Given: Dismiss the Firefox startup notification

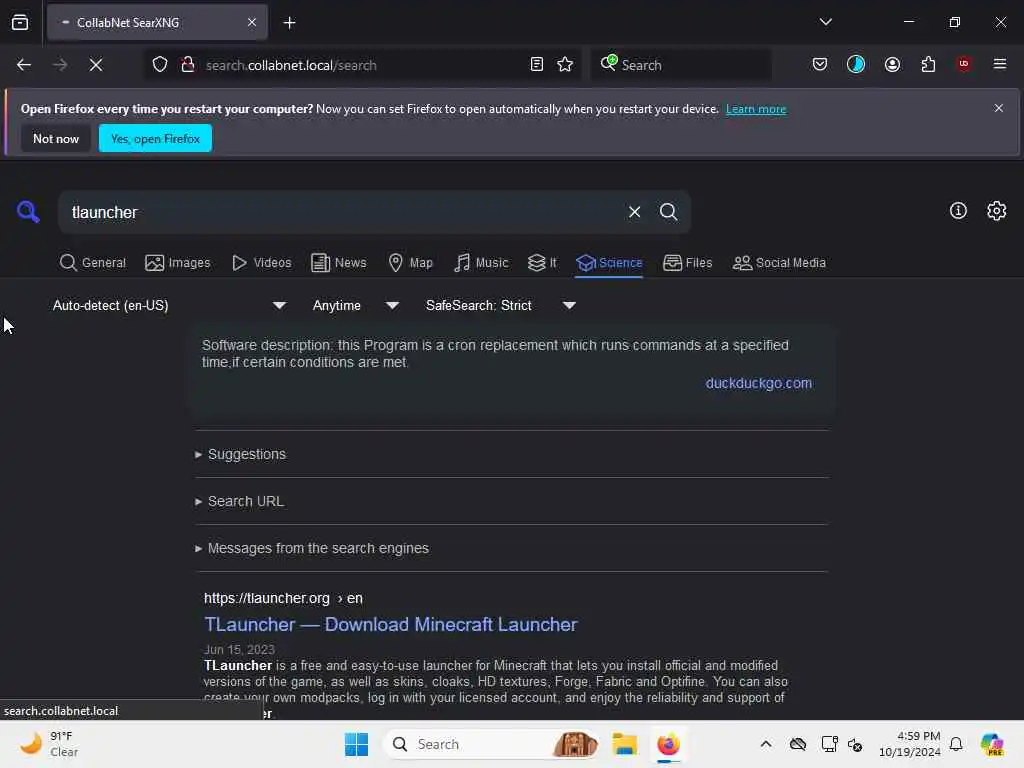Looking at the screenshot, I should tap(999, 108).
